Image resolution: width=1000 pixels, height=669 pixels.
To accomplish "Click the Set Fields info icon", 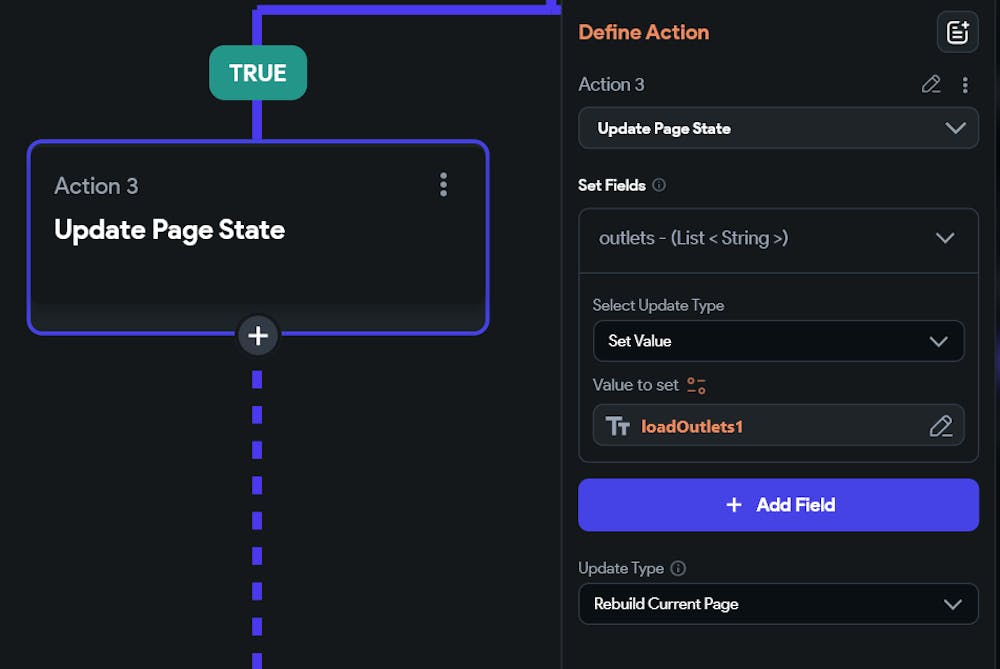I will pos(659,185).
